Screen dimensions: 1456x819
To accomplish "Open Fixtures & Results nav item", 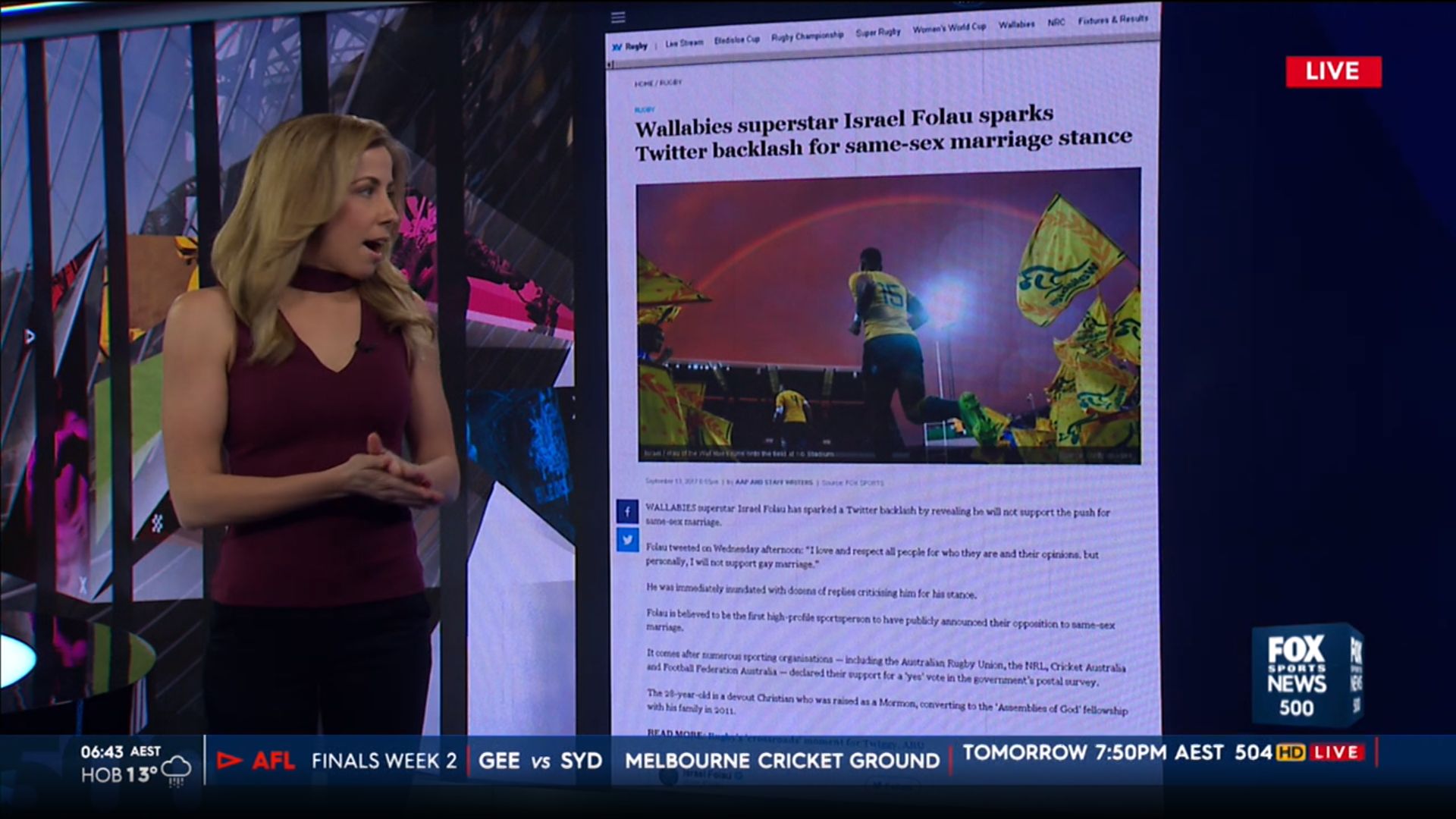I will (x=1112, y=20).
